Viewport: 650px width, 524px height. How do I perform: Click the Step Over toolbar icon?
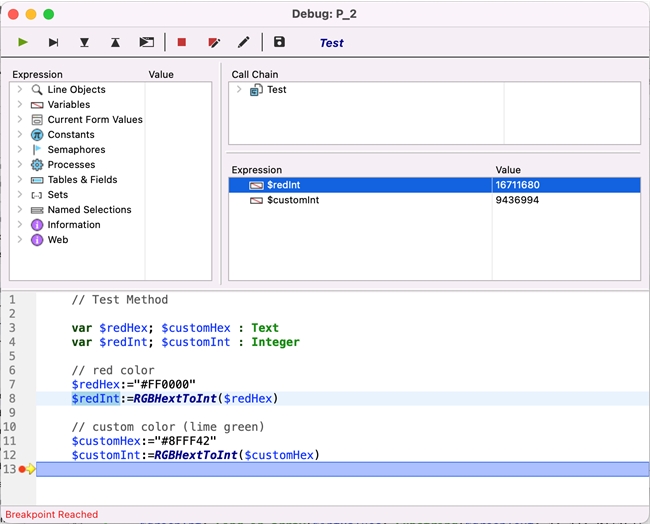[54, 42]
